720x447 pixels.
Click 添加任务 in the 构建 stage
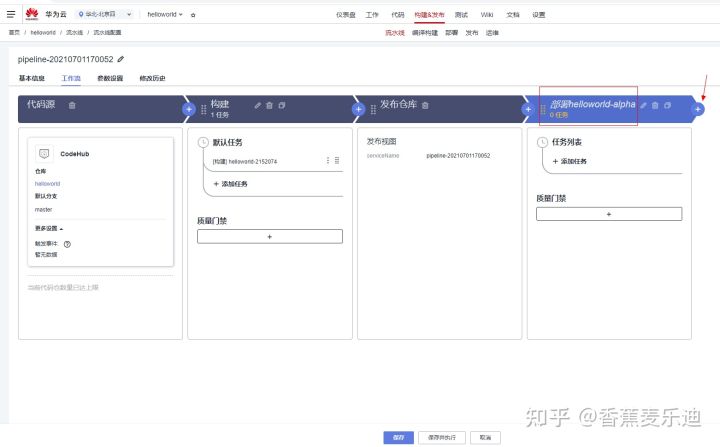pyautogui.click(x=231, y=184)
